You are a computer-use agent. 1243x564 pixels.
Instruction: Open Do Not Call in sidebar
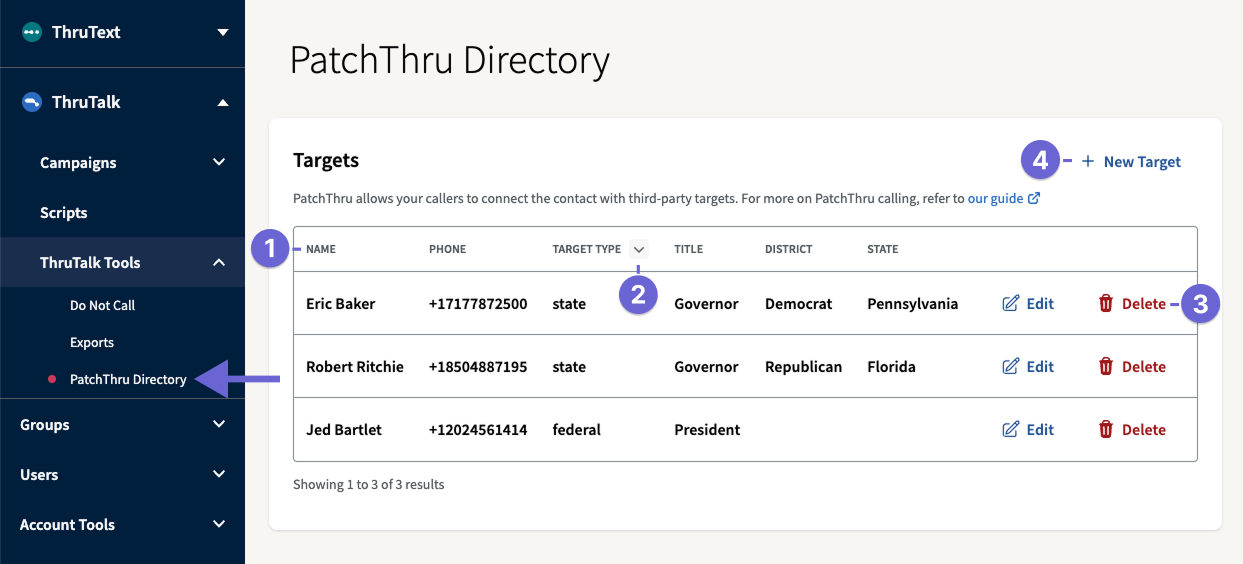102,305
